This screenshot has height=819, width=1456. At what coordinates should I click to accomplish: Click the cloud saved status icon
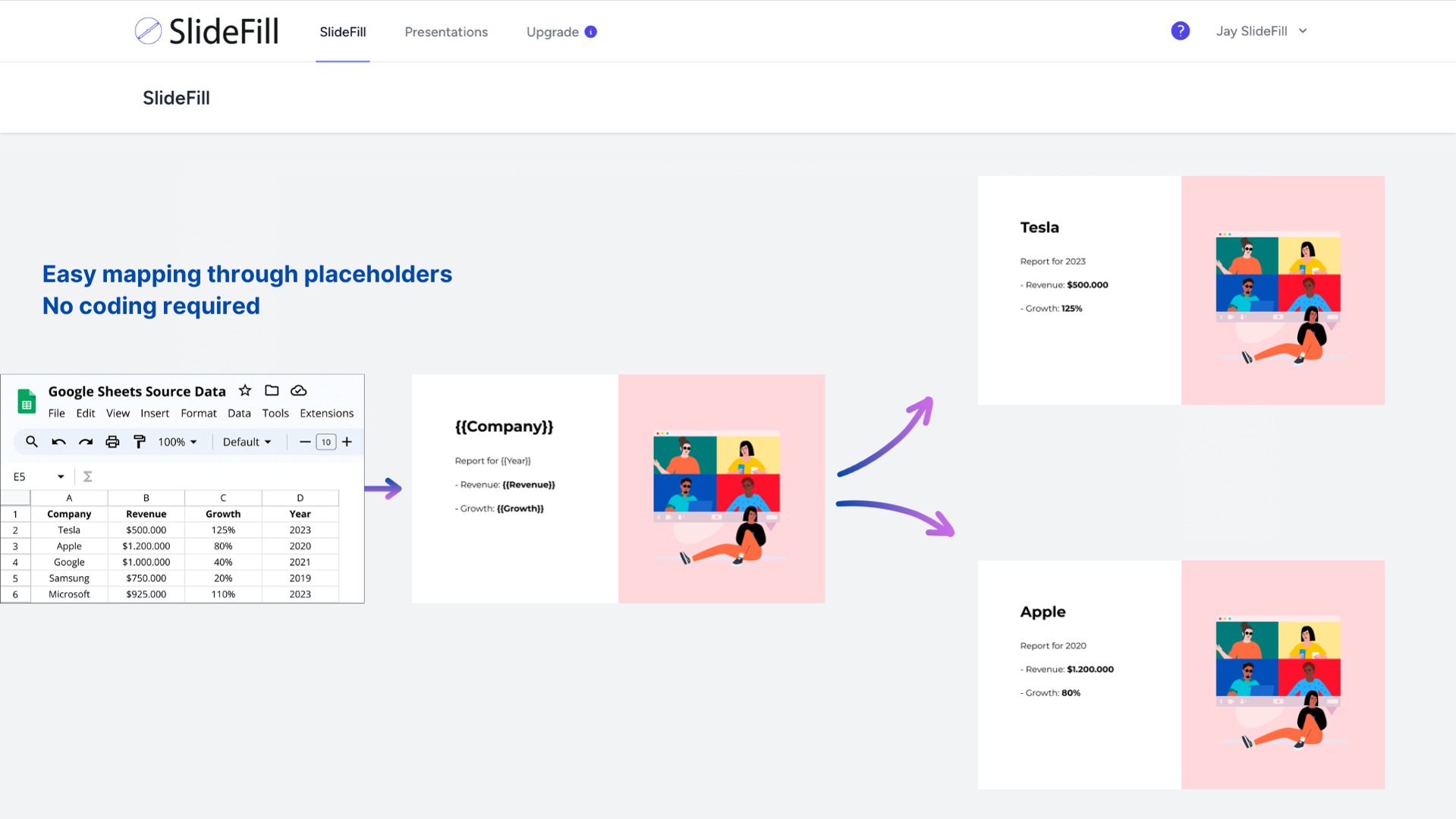point(299,391)
